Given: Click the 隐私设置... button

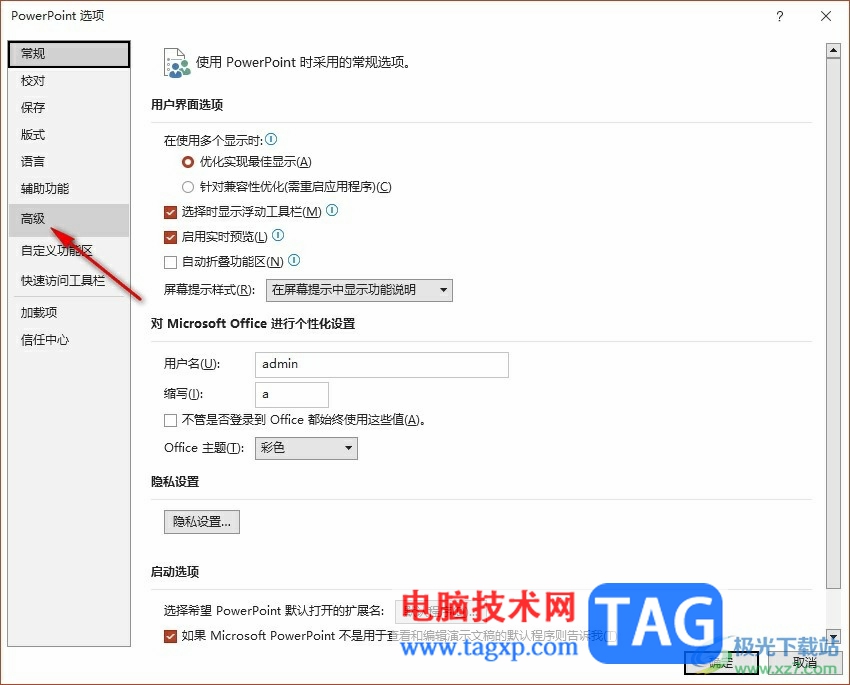Looking at the screenshot, I should tap(202, 522).
